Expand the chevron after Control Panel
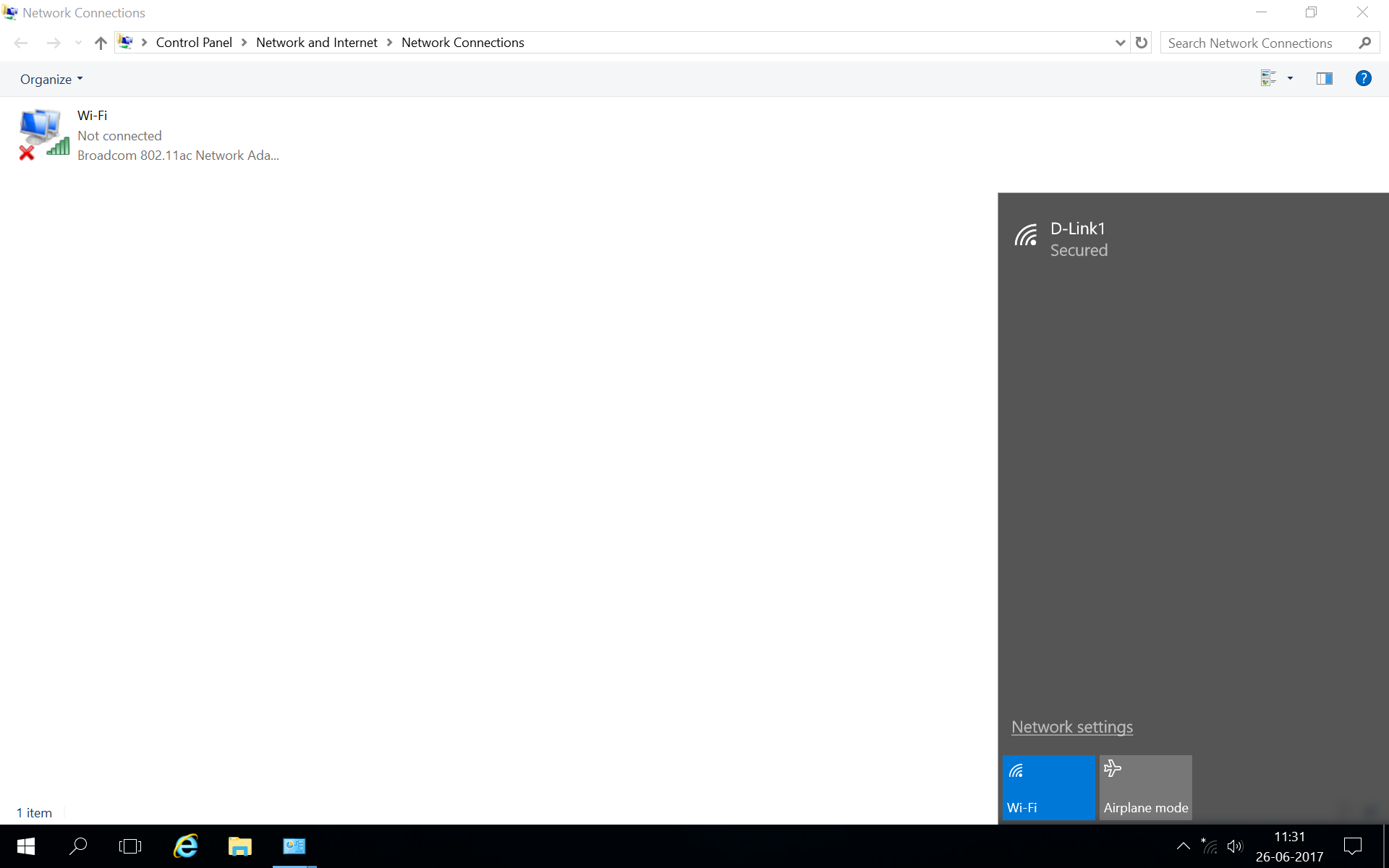This screenshot has width=1389, height=868. pyautogui.click(x=244, y=43)
